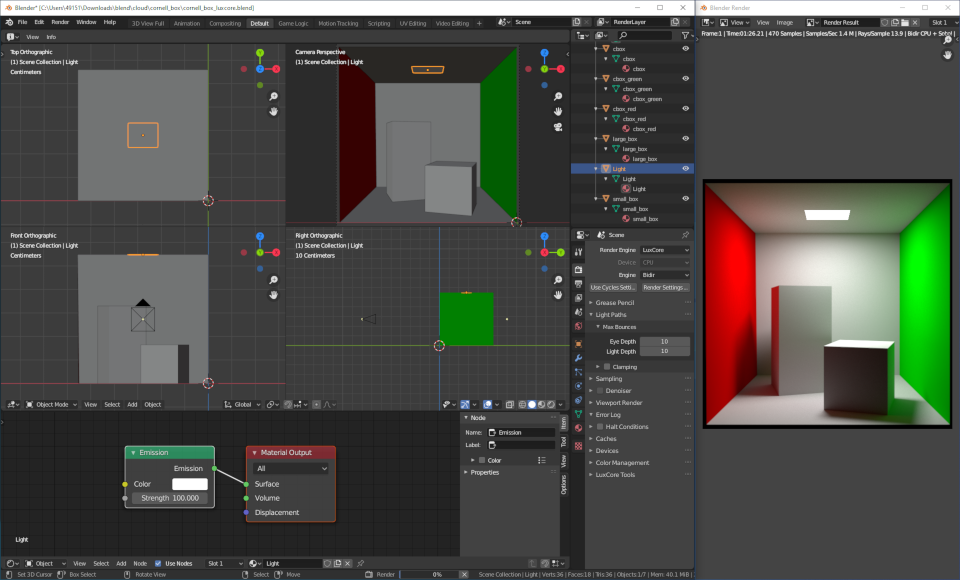Open the Add menu in viewport header
The image size is (960, 580).
pyautogui.click(x=132, y=404)
